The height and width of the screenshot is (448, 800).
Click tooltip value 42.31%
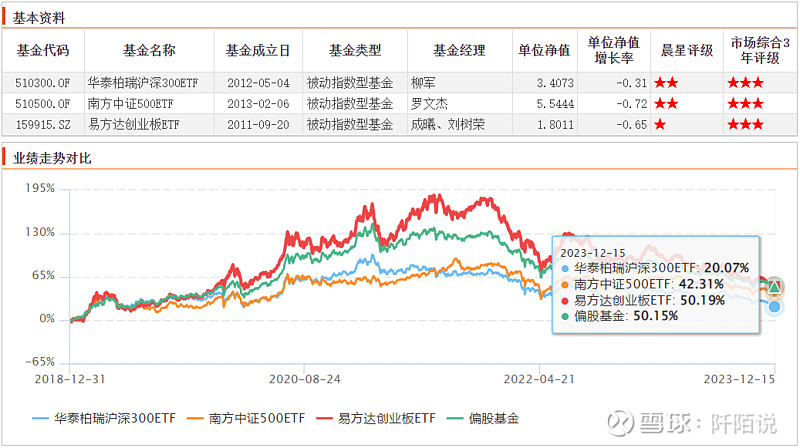[702, 284]
